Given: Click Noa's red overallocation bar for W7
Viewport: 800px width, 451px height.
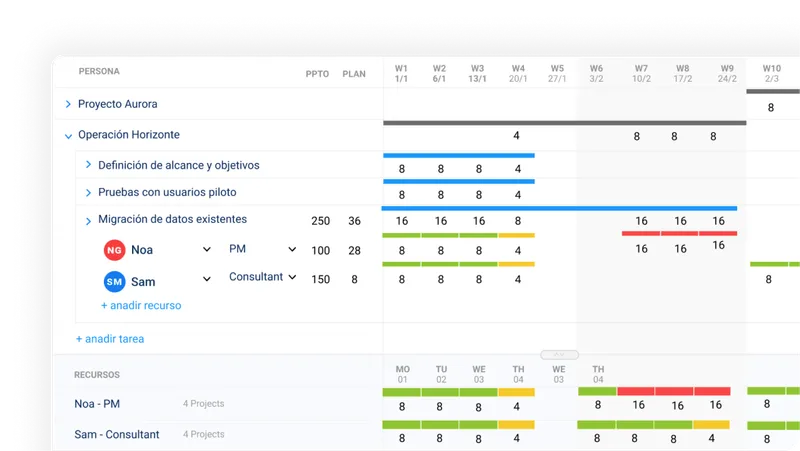Looking at the screenshot, I should [x=641, y=233].
